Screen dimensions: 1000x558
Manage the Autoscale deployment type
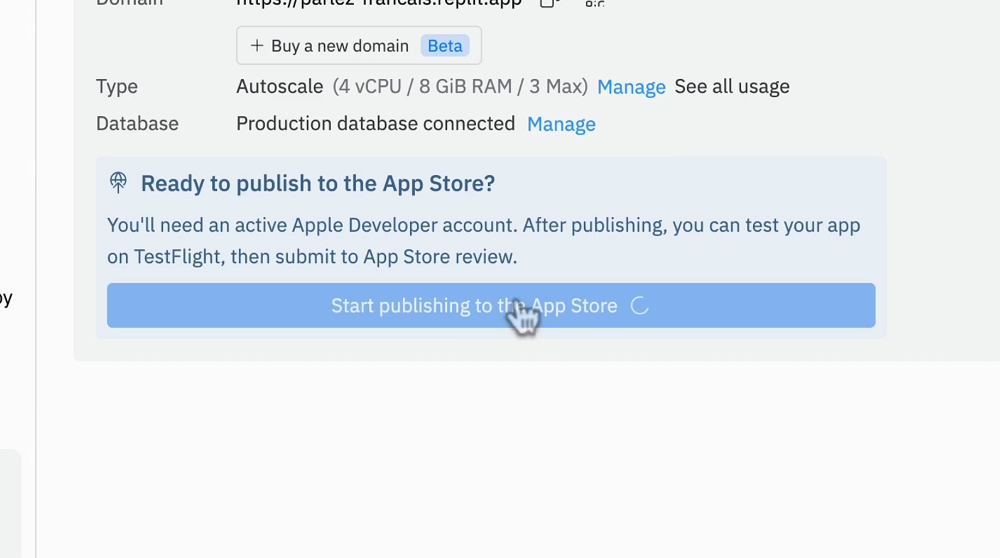631,87
